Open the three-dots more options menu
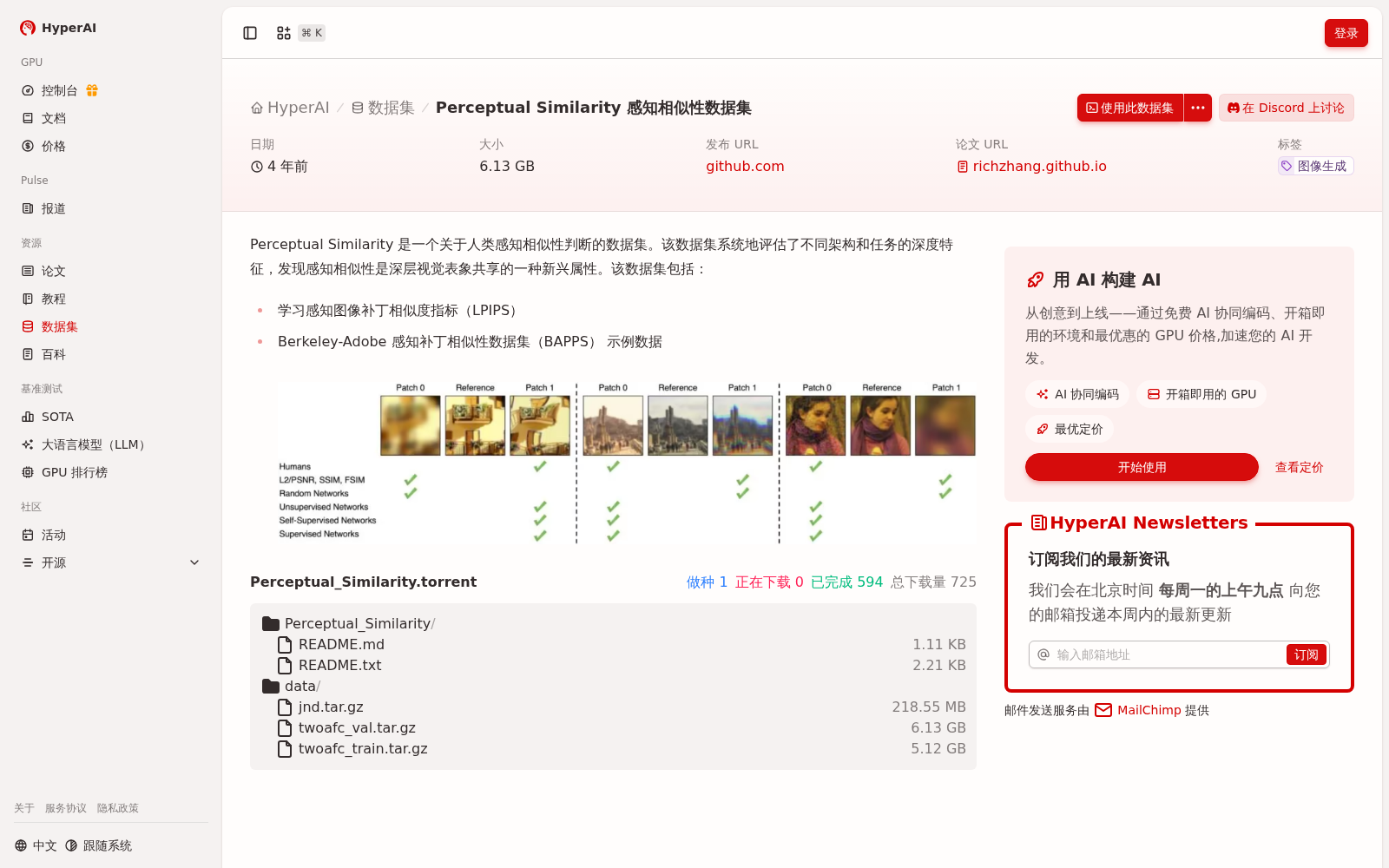 1198,108
